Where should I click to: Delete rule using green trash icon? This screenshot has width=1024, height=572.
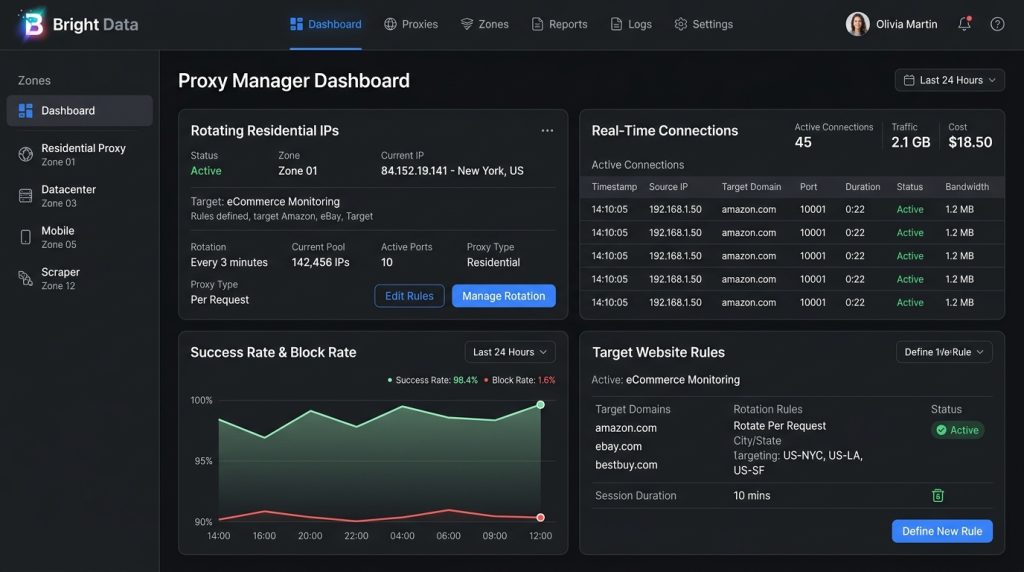point(938,496)
